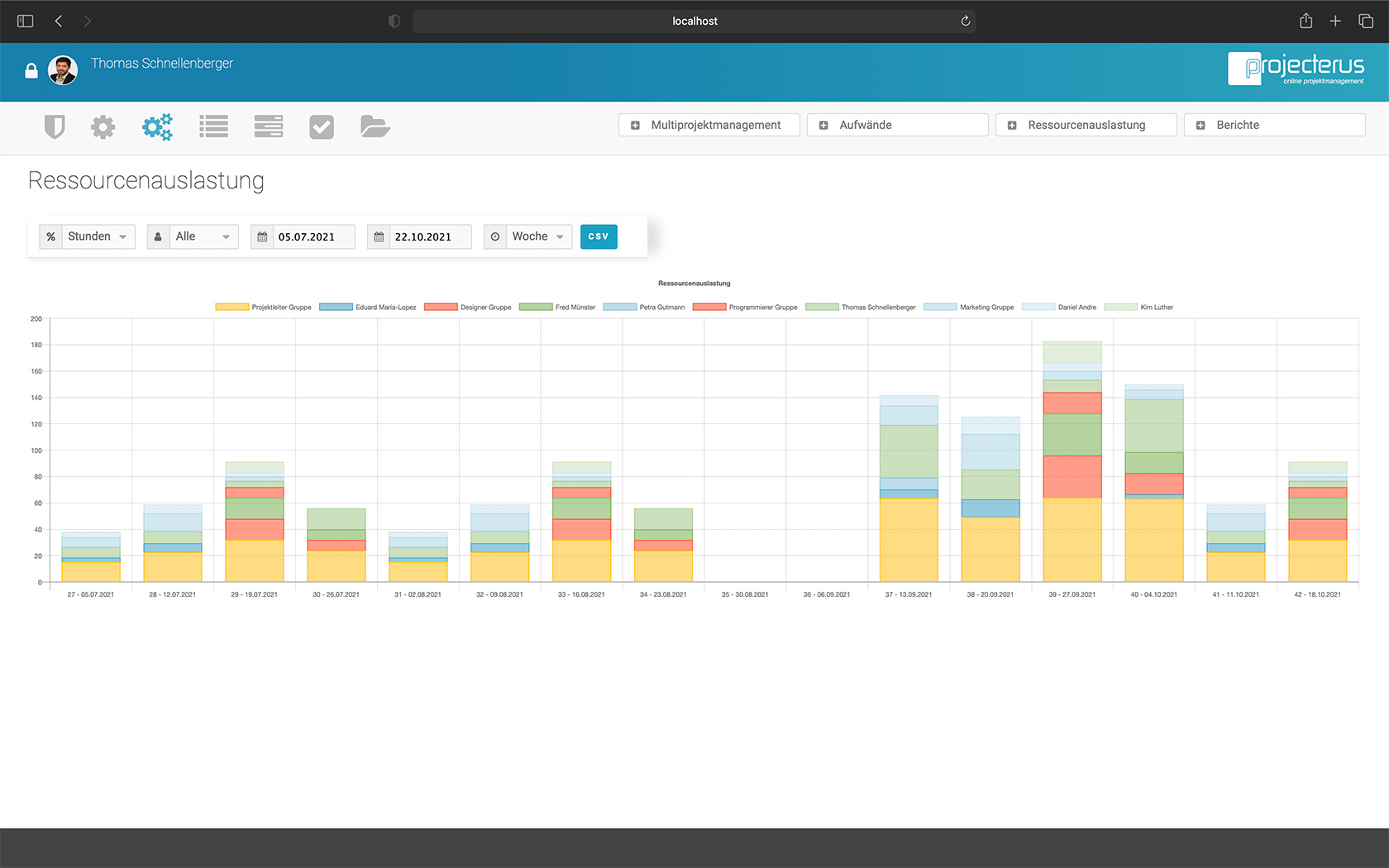Open the list view icon
1389x868 pixels.
213,126
